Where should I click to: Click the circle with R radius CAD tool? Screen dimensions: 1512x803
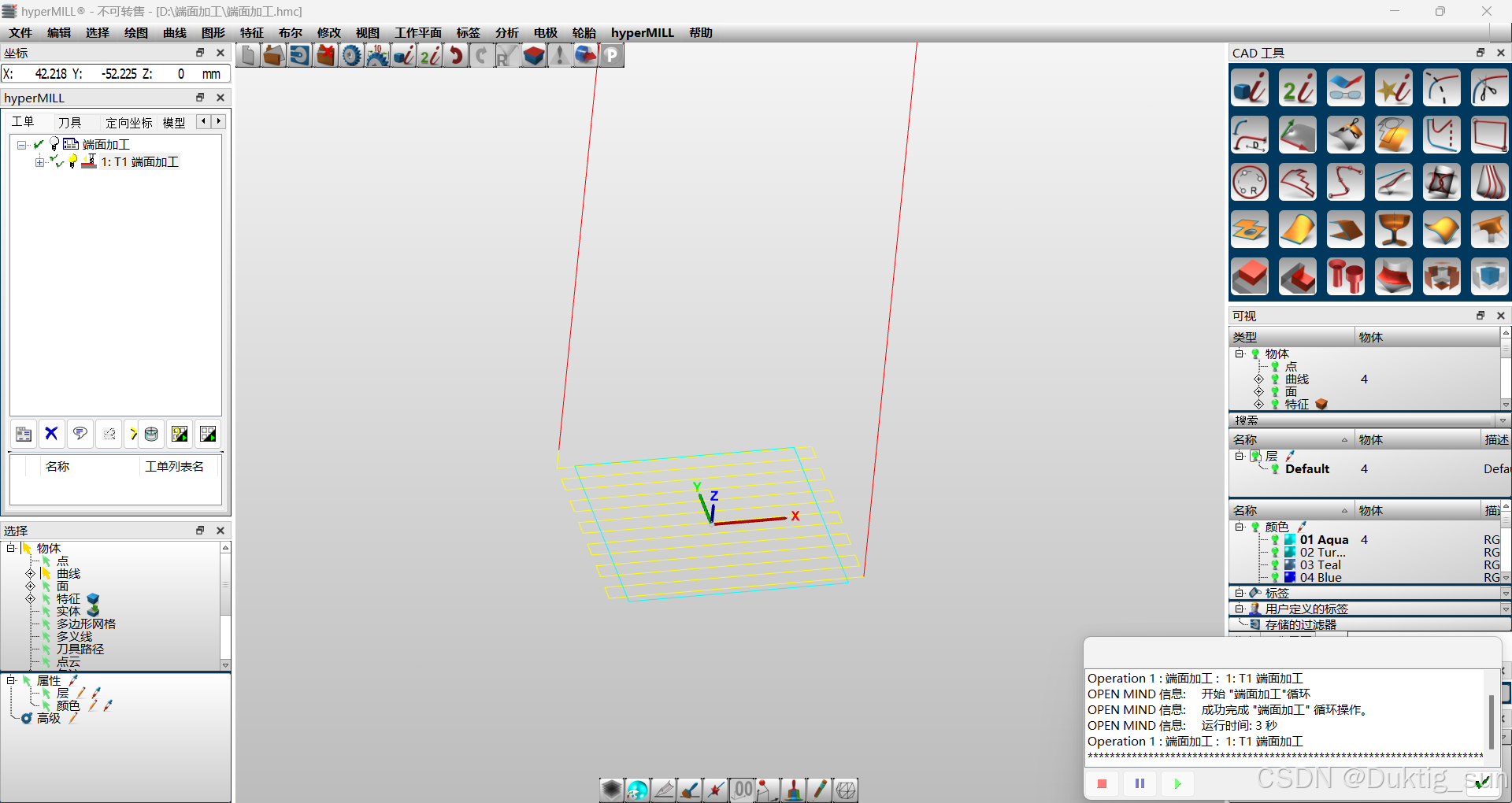(1250, 183)
